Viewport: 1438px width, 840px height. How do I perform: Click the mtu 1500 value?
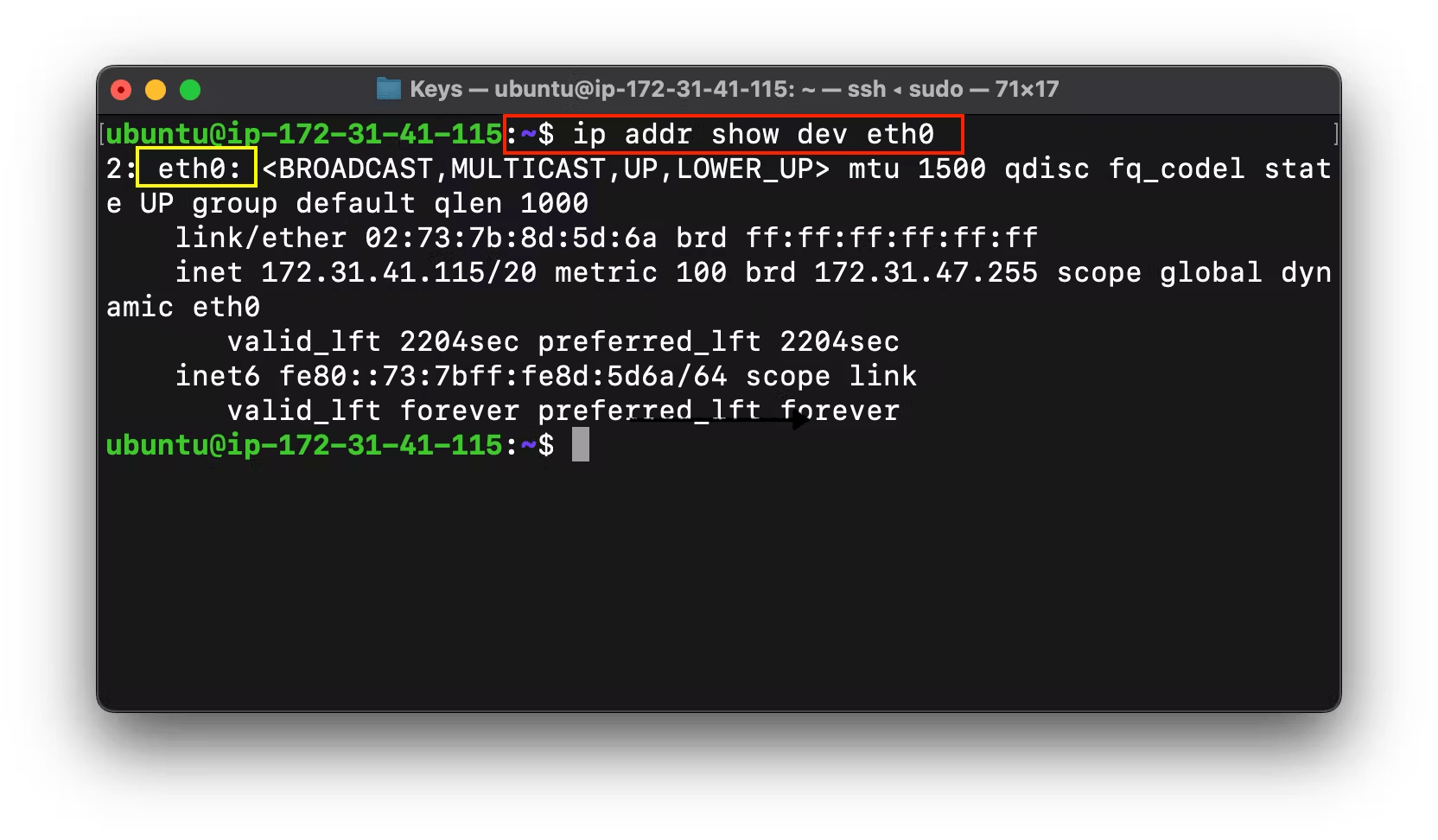(917, 169)
